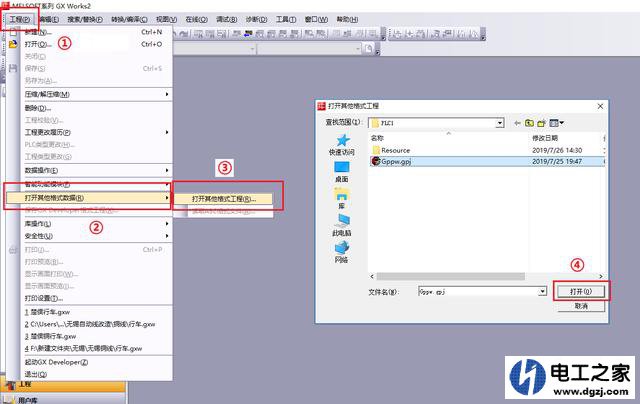The image size is (640, 404).
Task: Click the up-one-level folder icon
Action: (x=529, y=123)
